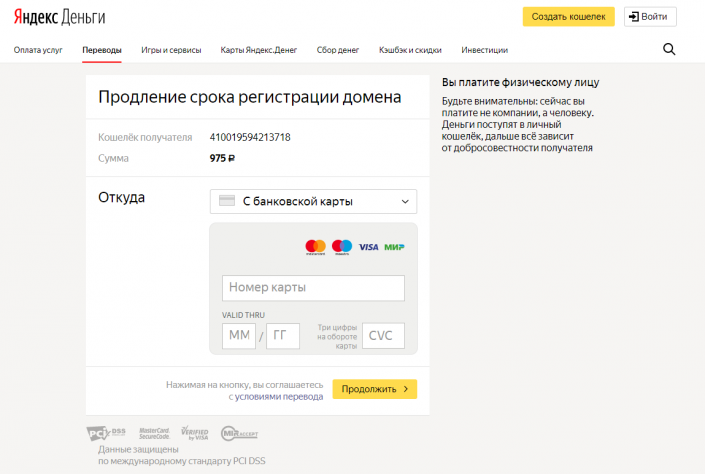Focus the 'Номер карты' input field
This screenshot has height=474, width=705.
(x=313, y=288)
